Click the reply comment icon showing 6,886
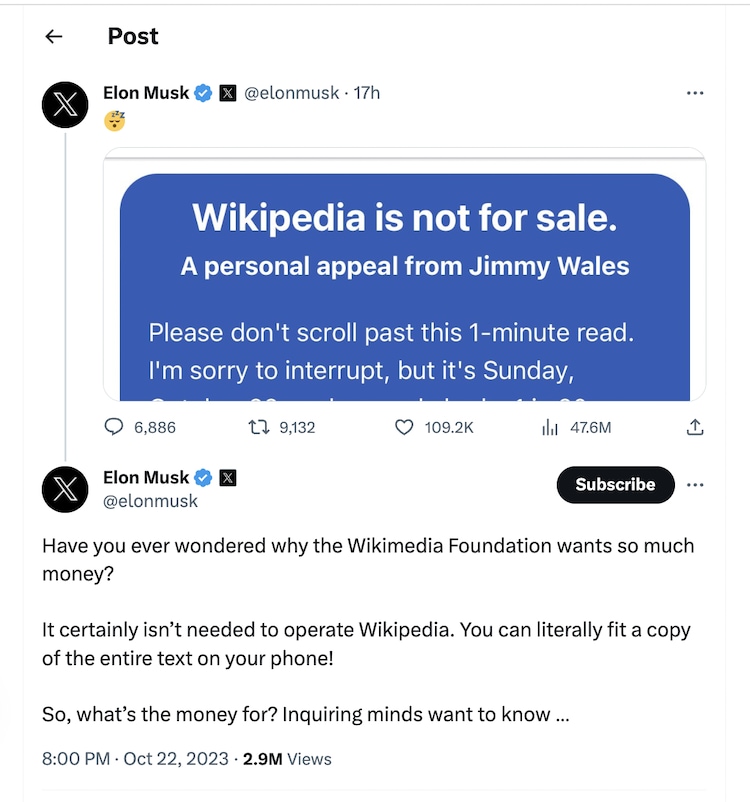 click(115, 427)
